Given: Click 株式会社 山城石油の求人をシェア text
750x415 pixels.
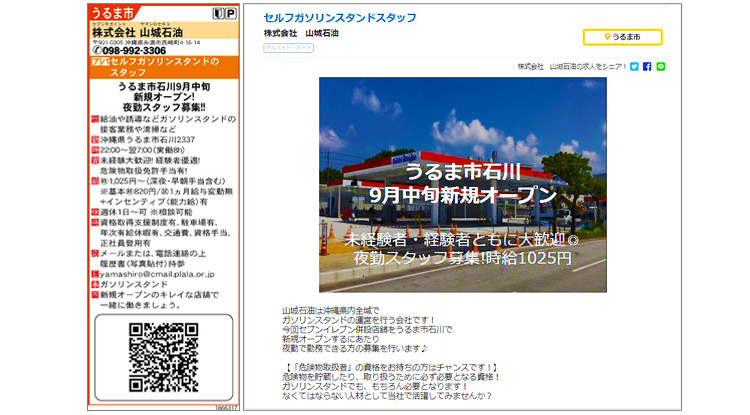Looking at the screenshot, I should pyautogui.click(x=572, y=66).
